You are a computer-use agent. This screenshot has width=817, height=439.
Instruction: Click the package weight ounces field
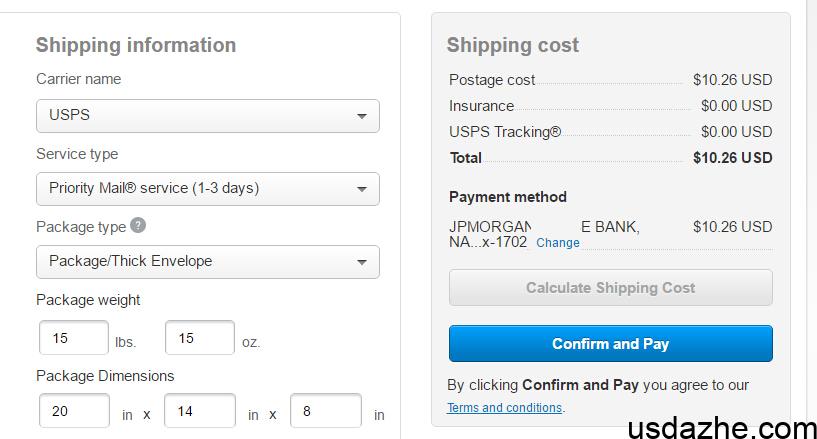point(199,338)
